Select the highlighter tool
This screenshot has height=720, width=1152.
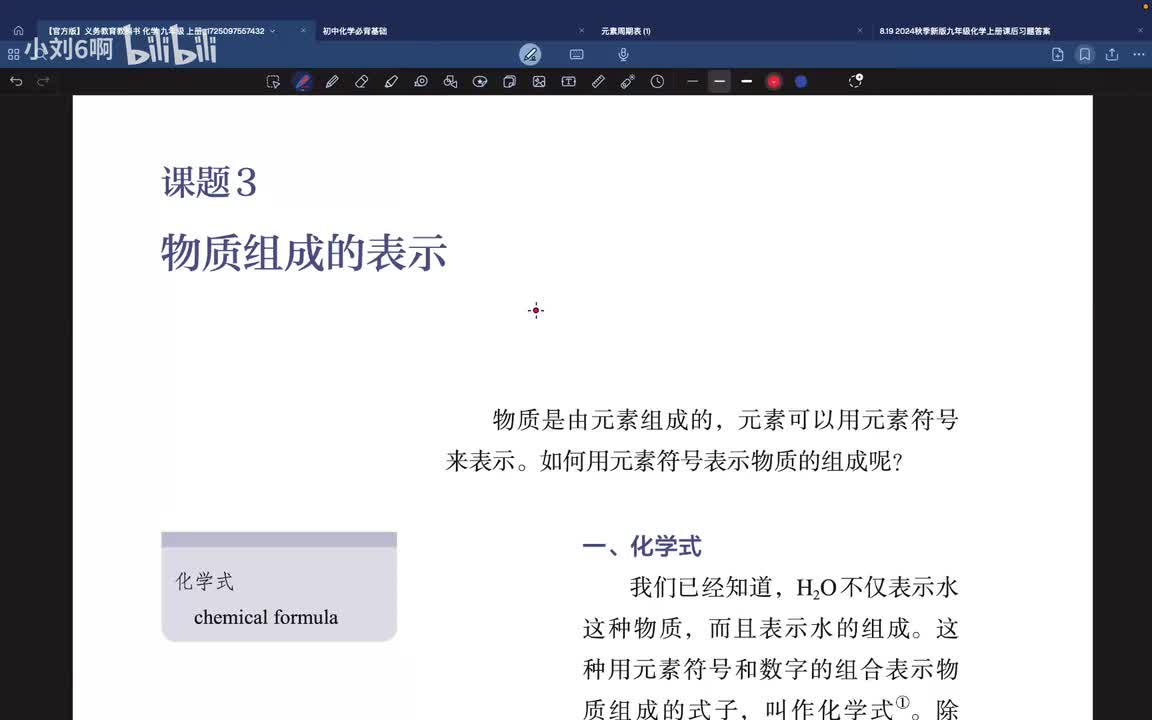point(391,82)
